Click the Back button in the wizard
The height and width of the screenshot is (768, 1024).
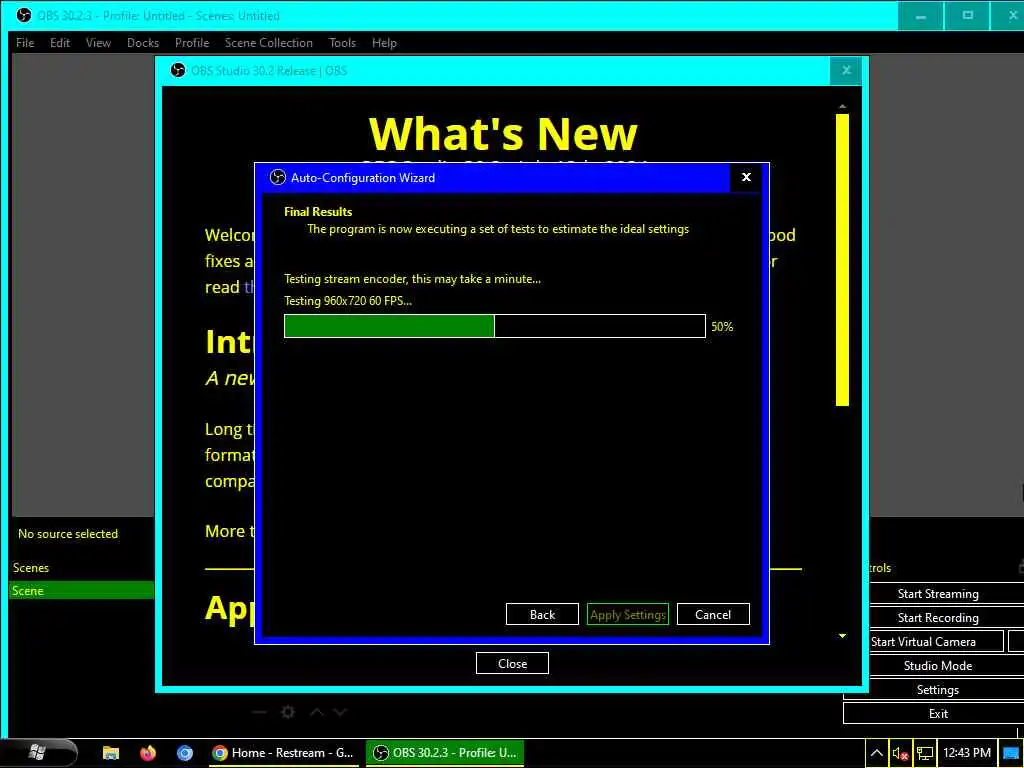(x=542, y=614)
